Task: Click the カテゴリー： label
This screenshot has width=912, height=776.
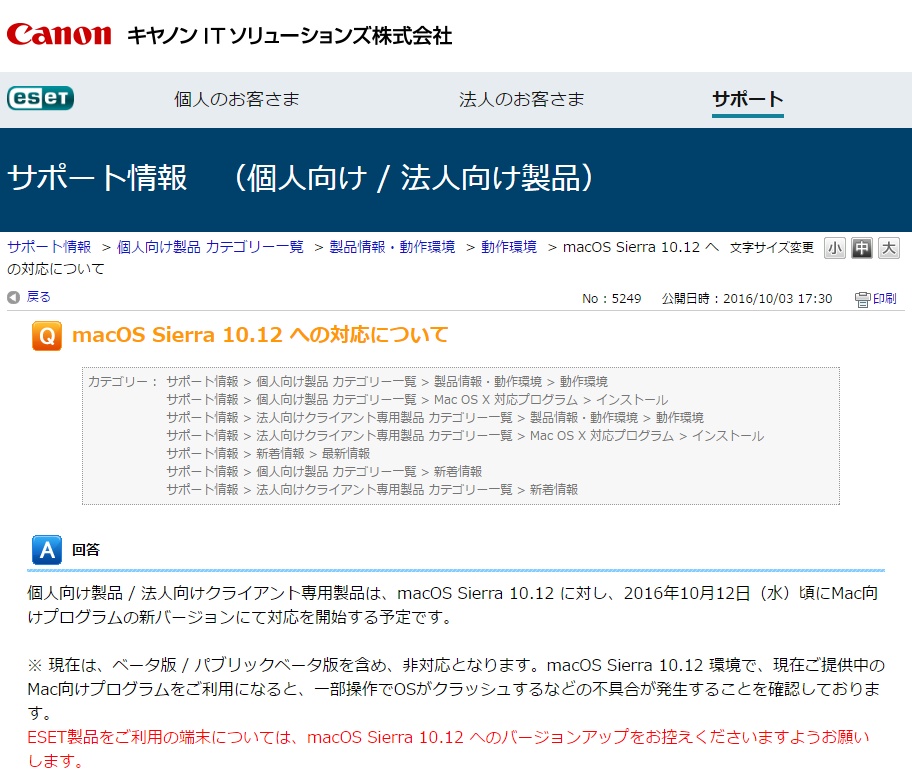Action: point(123,382)
